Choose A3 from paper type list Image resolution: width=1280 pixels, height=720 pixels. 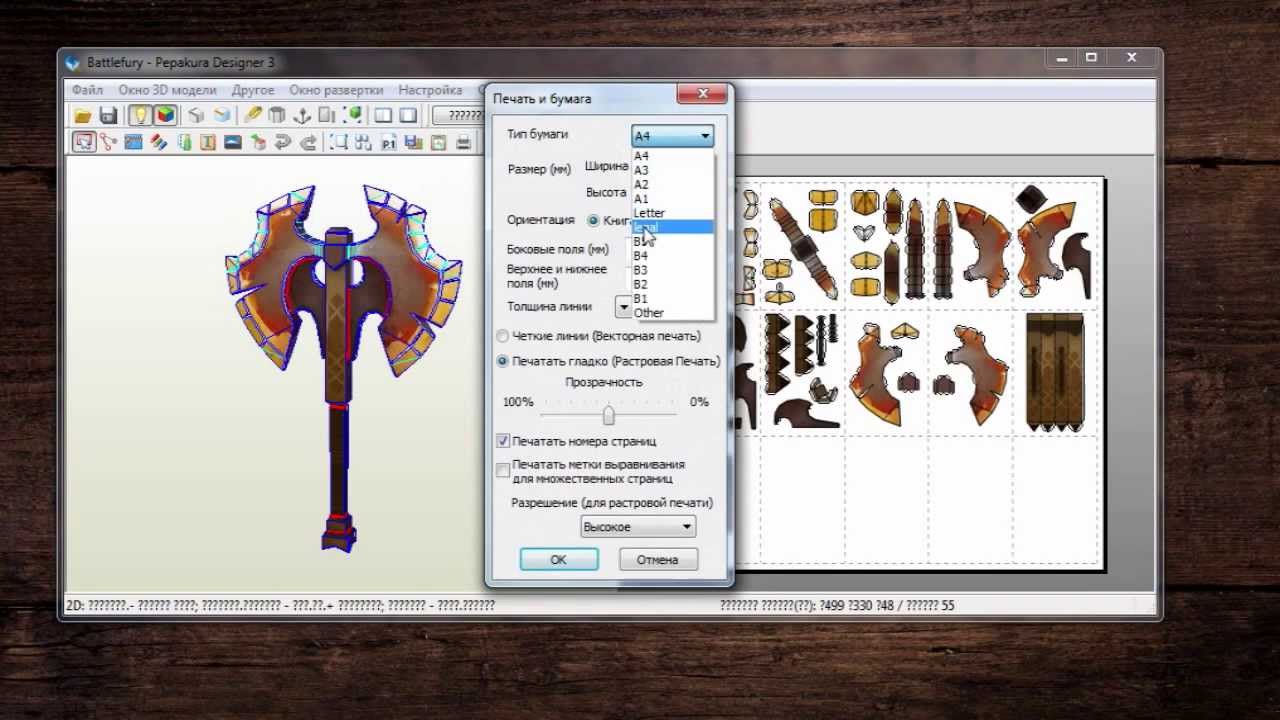click(x=672, y=170)
